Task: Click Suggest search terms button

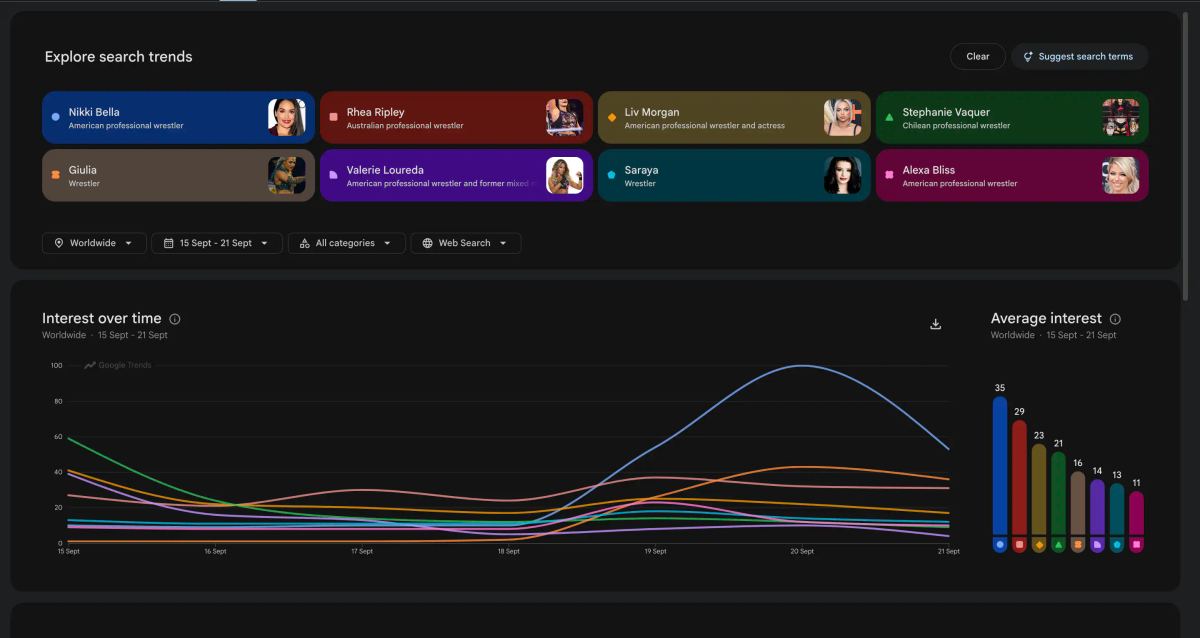Action: [1079, 57]
